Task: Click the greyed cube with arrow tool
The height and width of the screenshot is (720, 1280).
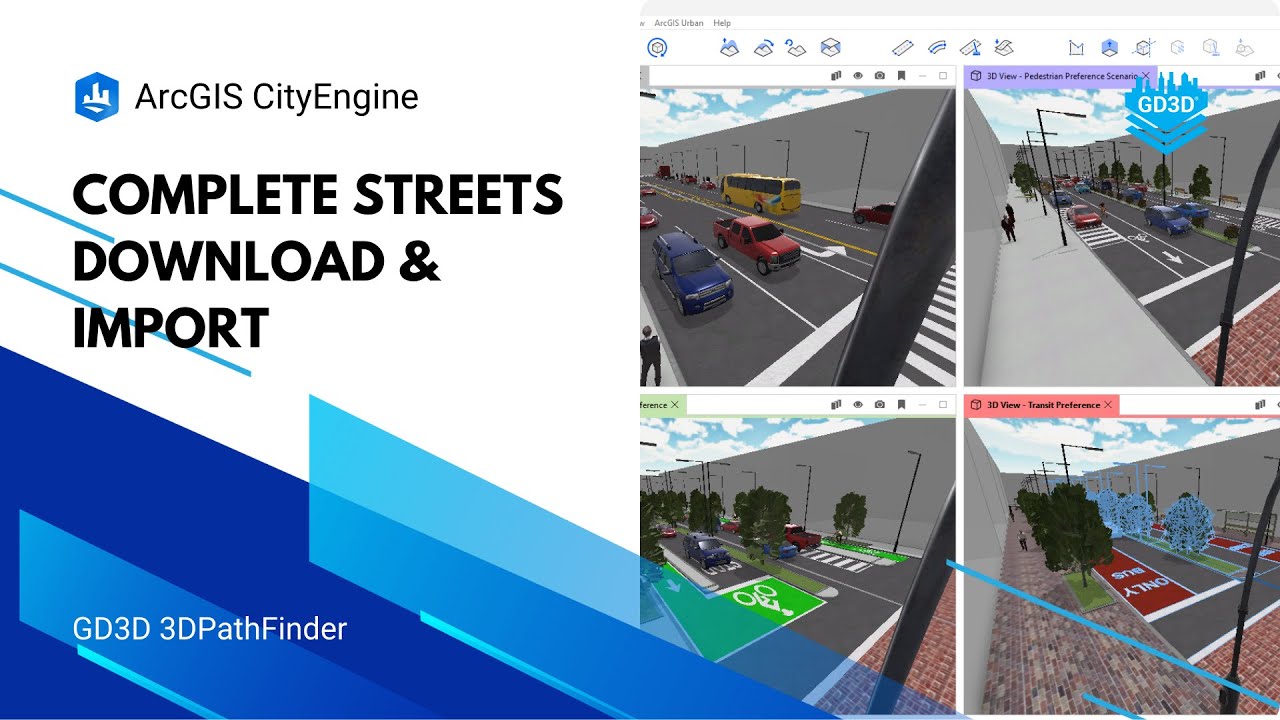Action: pos(1210,47)
